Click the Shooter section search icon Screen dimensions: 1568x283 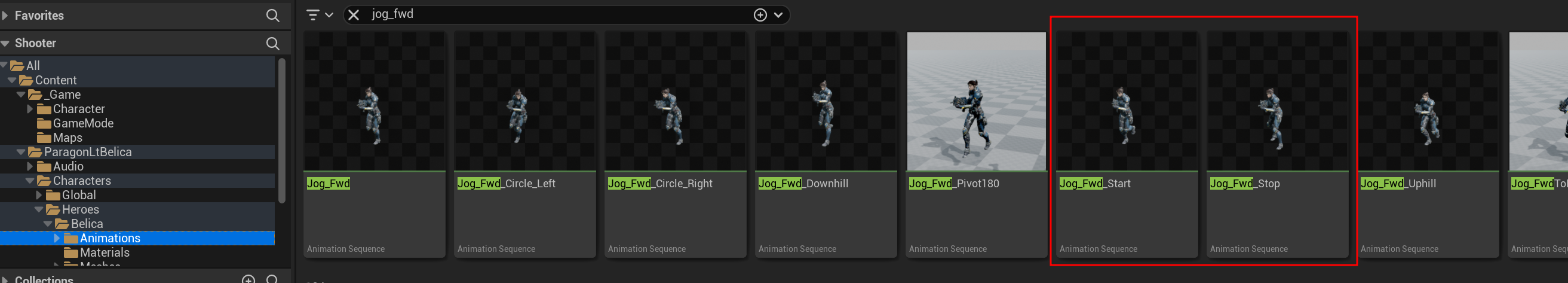pos(273,43)
